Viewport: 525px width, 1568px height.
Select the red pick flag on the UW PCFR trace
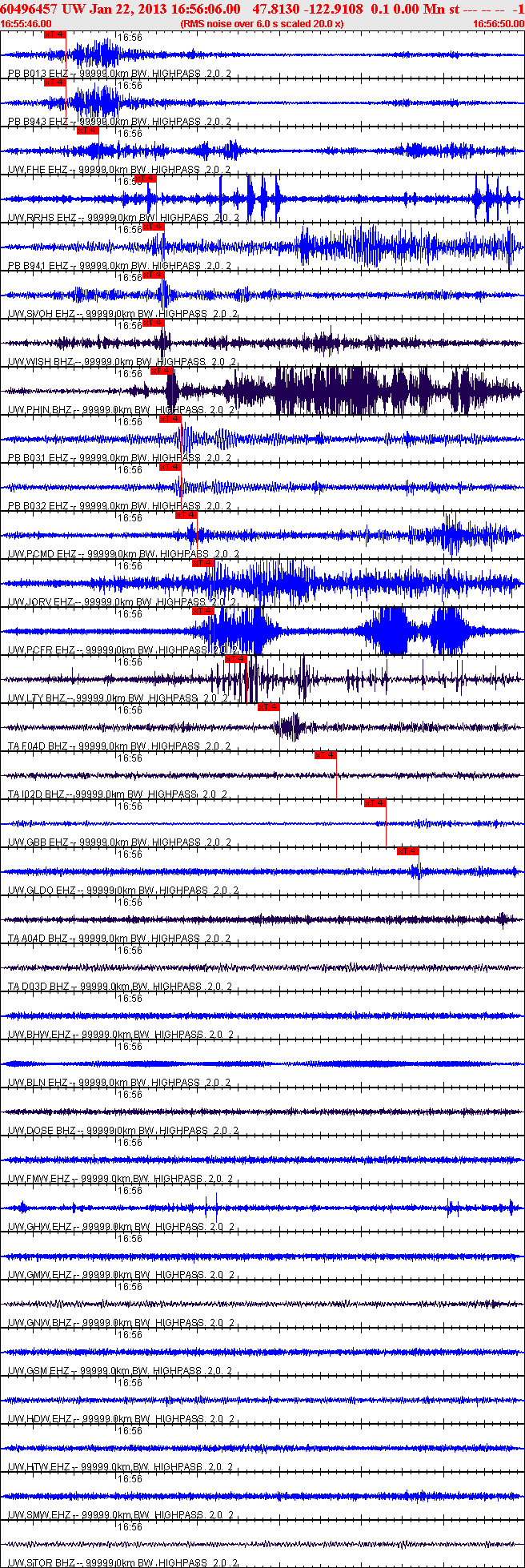[x=202, y=611]
